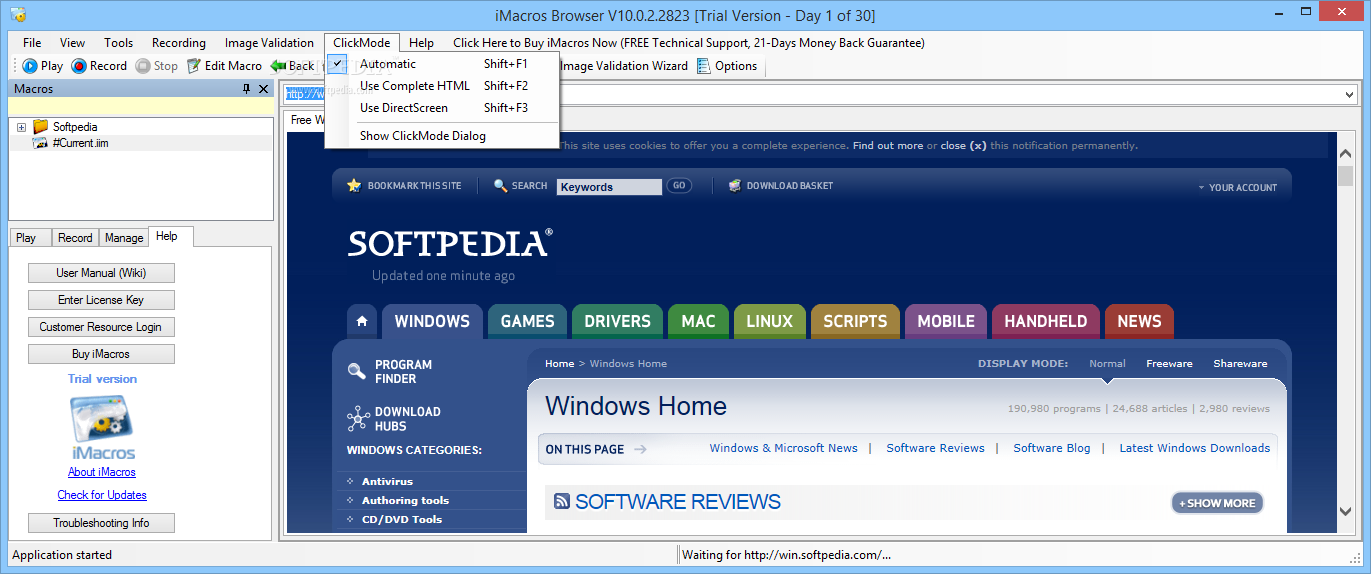Image resolution: width=1371 pixels, height=574 pixels.
Task: Open Edit Macro from the toolbar
Action: [225, 66]
